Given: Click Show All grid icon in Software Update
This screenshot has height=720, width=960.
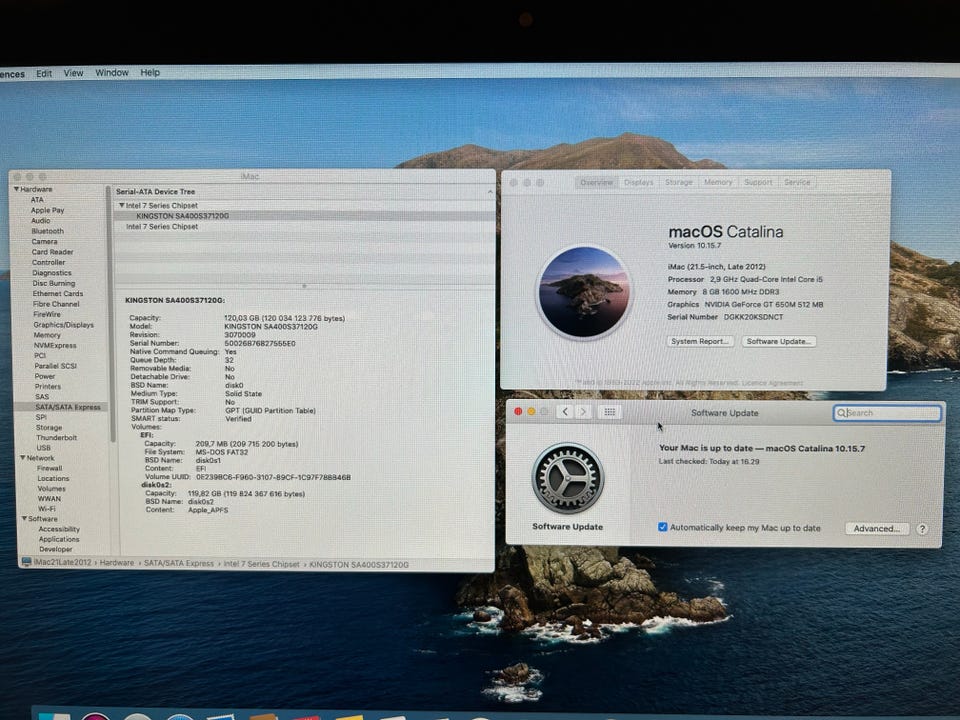Looking at the screenshot, I should pyautogui.click(x=610, y=412).
